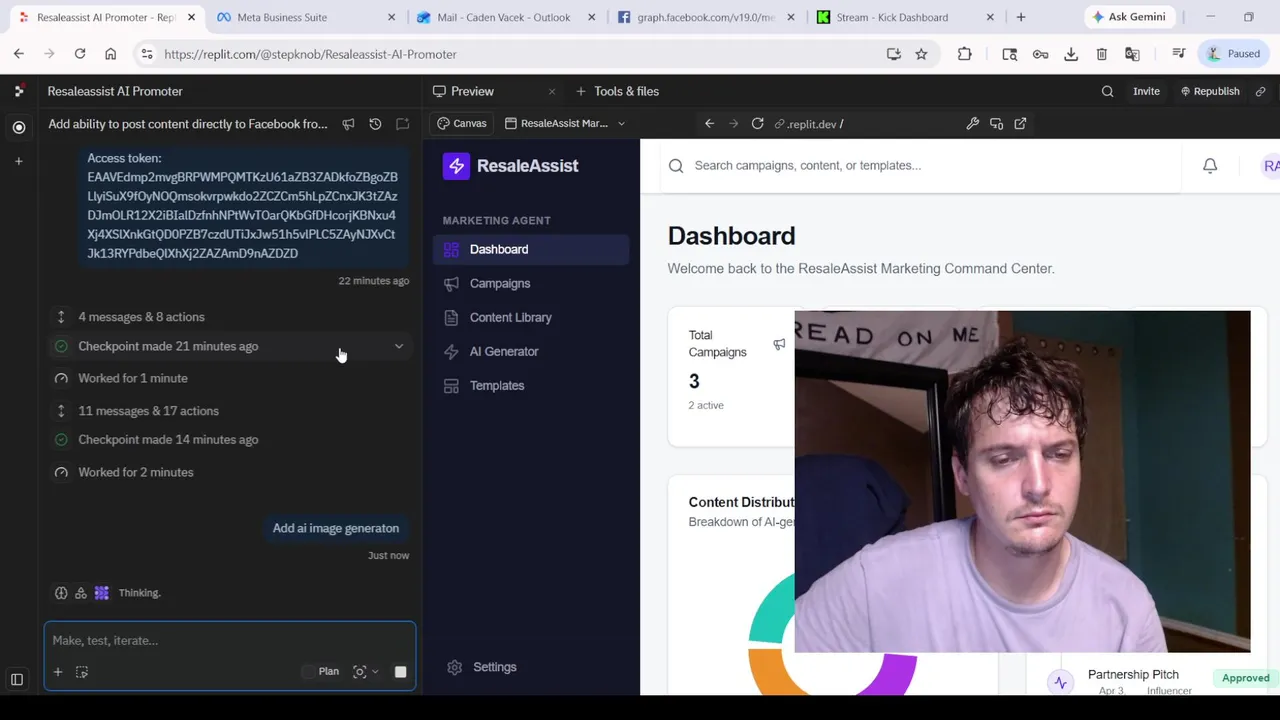Click the device preview icon in preview bar
1280x720 pixels.
pos(996,124)
